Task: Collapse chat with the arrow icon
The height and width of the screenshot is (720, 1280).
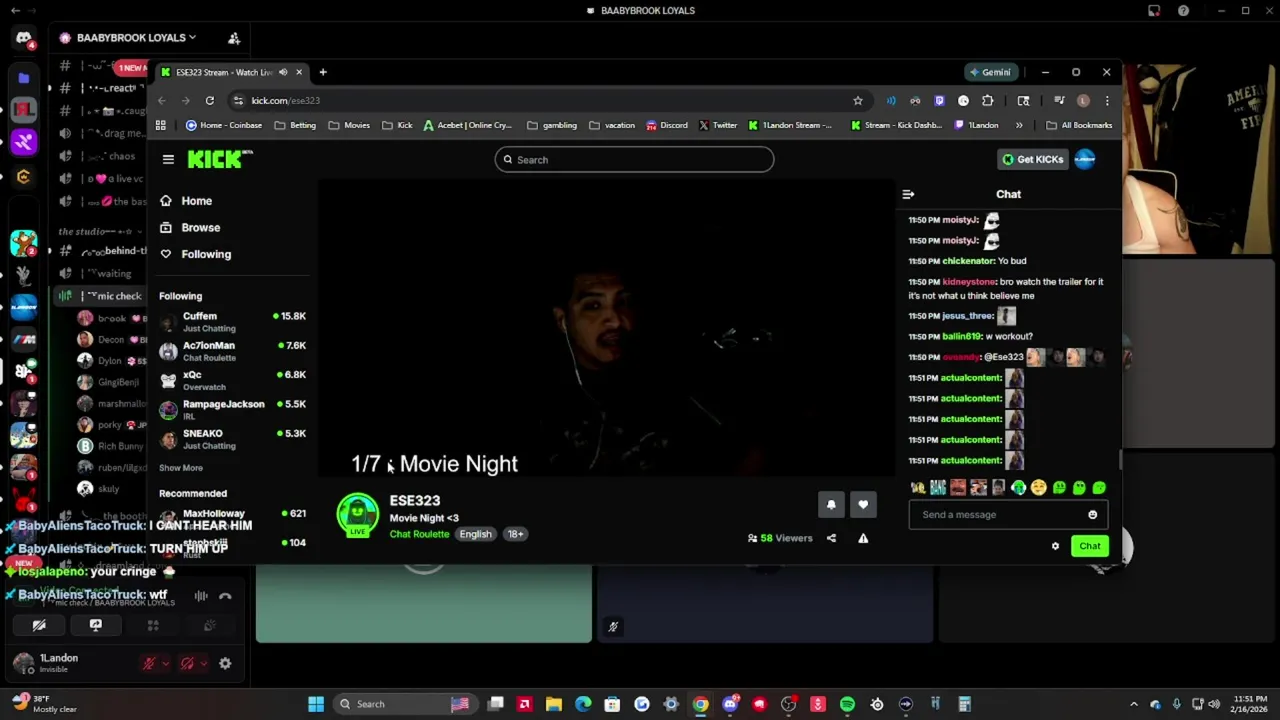Action: coord(908,194)
